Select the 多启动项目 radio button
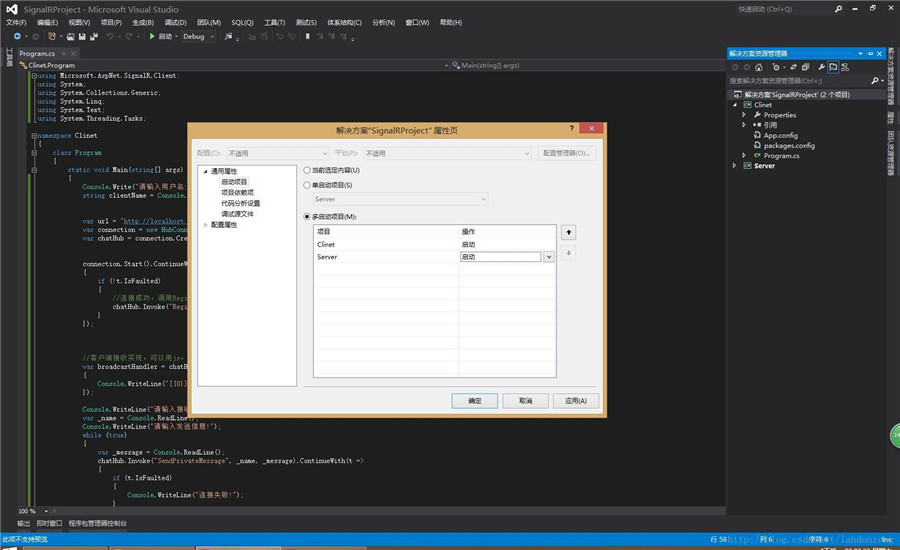Screen dimensions: 900x550 [307, 216]
